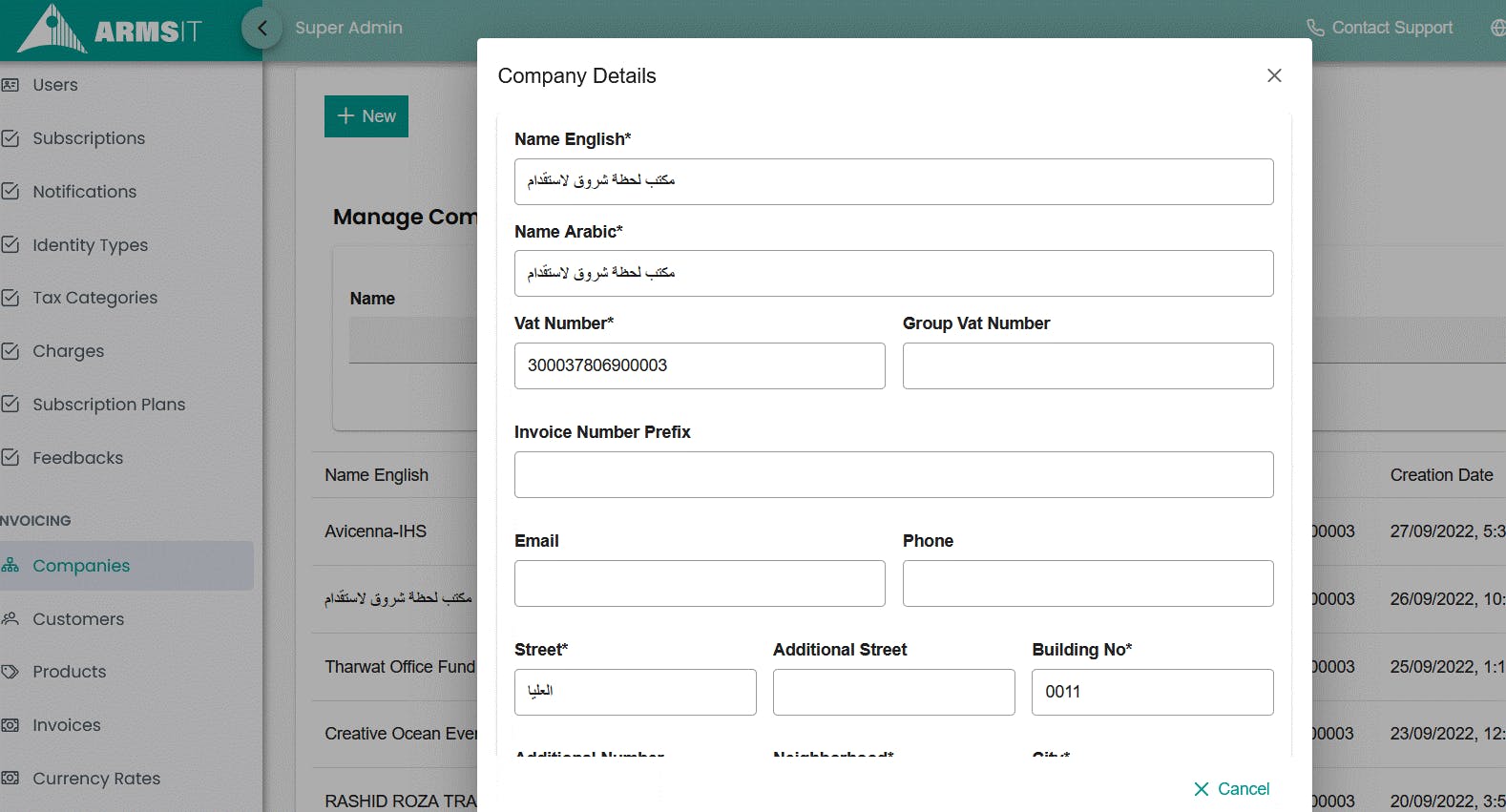This screenshot has height=812, width=1506.
Task: Select the Creative Ocean company row
Action: 401,734
